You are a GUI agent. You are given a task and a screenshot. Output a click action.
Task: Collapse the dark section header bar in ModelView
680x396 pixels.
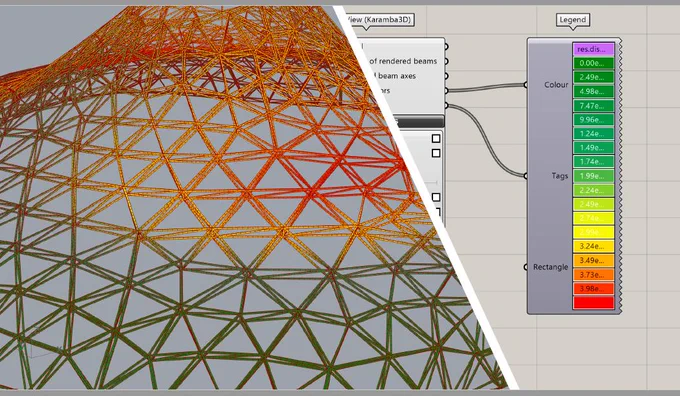pos(419,121)
